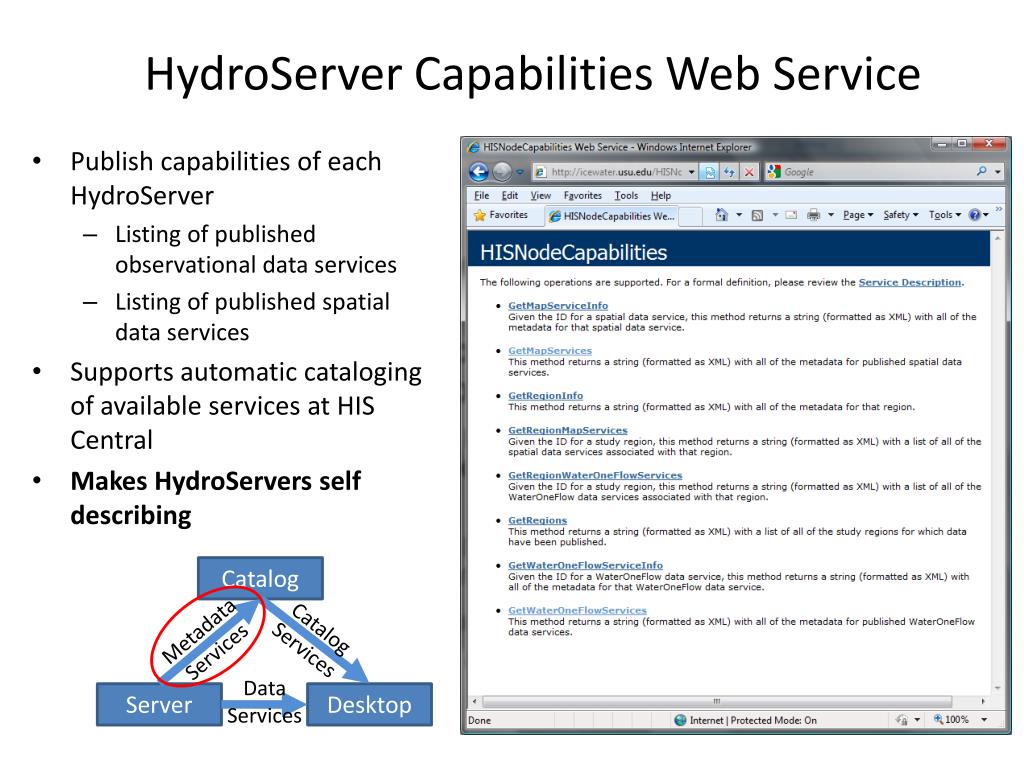The width and height of the screenshot is (1024, 768).
Task: Click 'Internet | Protected Mode: On' status text
Action: 753,720
